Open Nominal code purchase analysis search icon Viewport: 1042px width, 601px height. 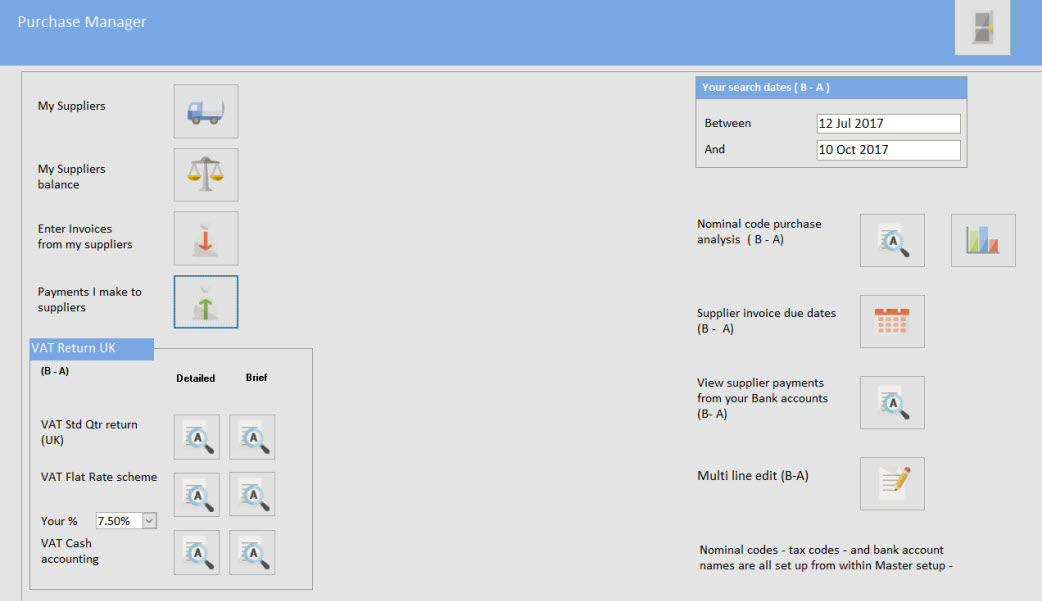[892, 241]
